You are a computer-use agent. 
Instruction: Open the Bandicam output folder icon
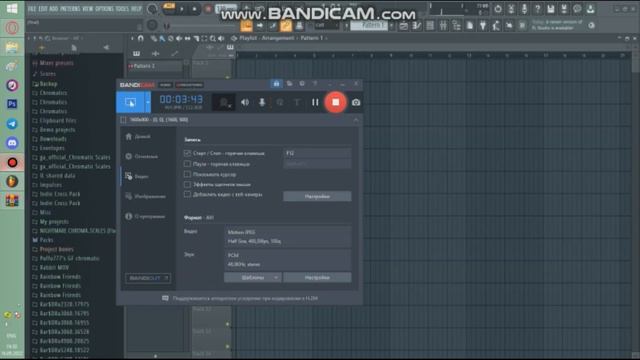[x=289, y=84]
